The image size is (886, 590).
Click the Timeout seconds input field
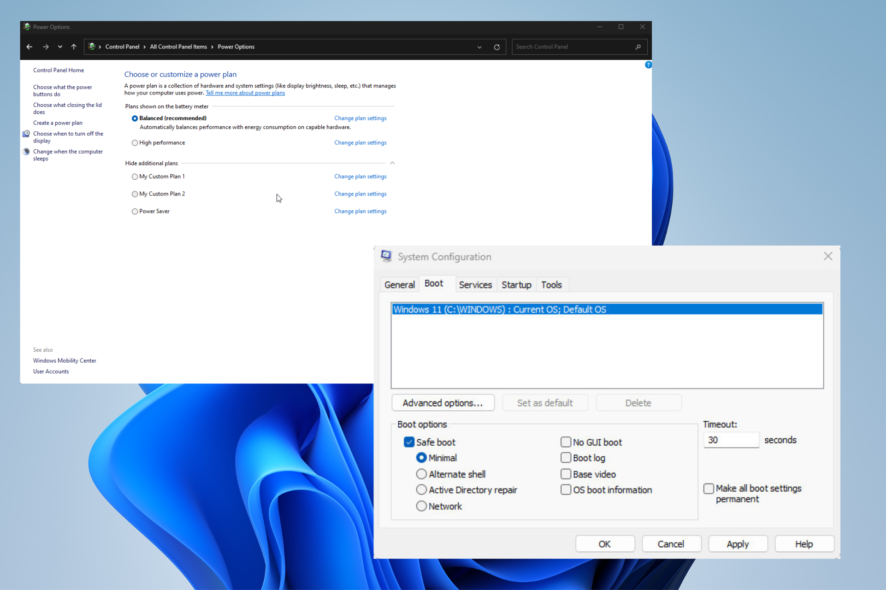pos(731,440)
